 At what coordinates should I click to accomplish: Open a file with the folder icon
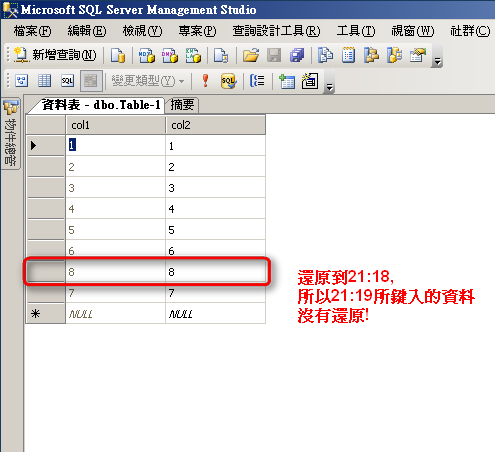click(251, 55)
